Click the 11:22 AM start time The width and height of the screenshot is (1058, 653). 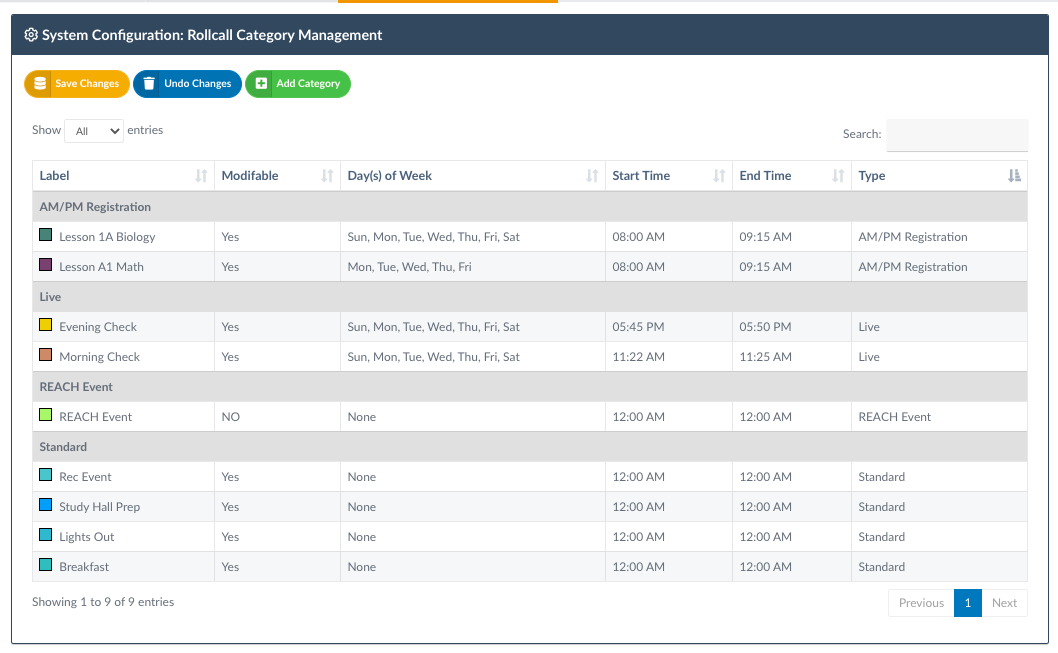638,358
